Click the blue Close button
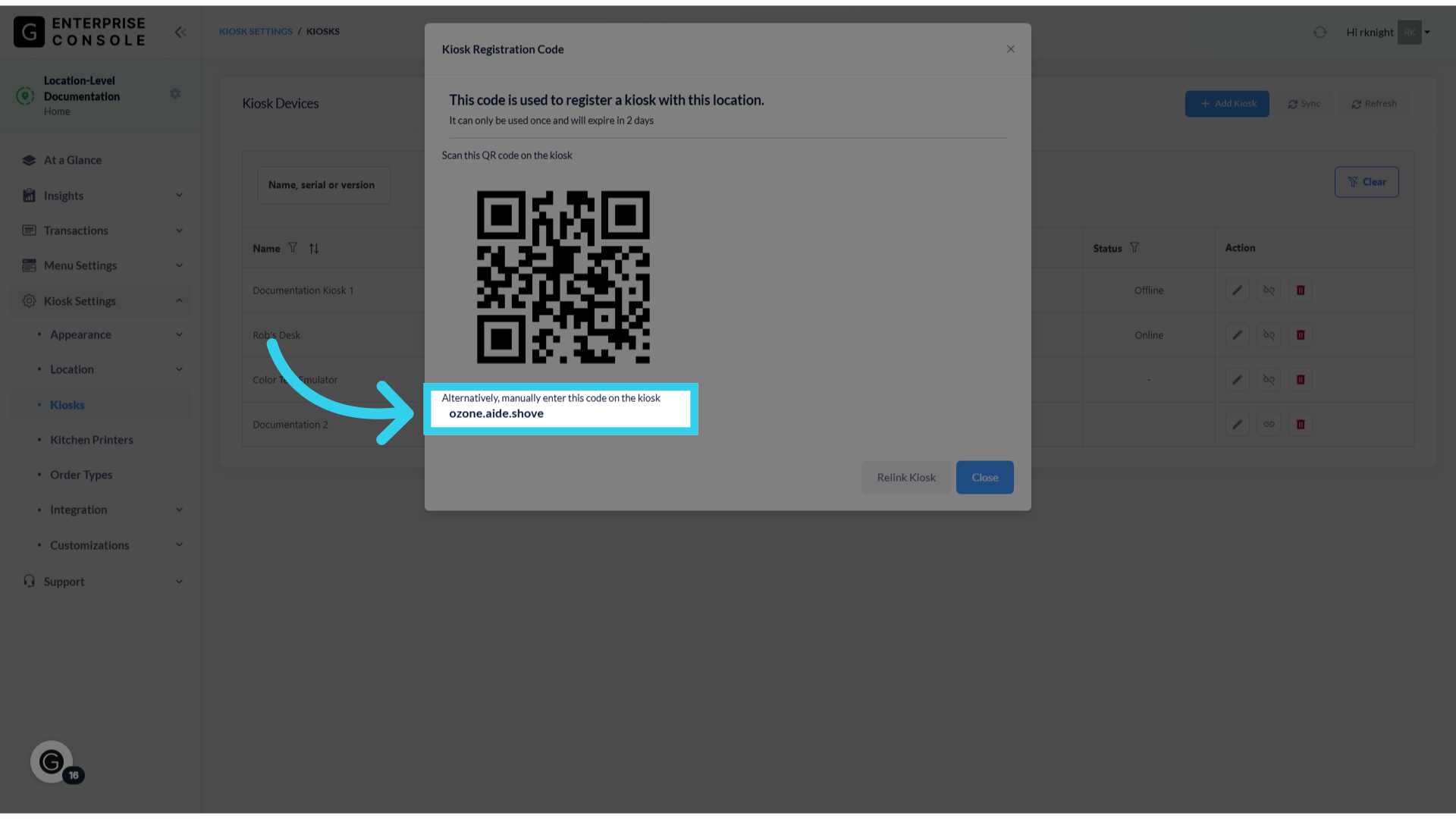 point(985,478)
